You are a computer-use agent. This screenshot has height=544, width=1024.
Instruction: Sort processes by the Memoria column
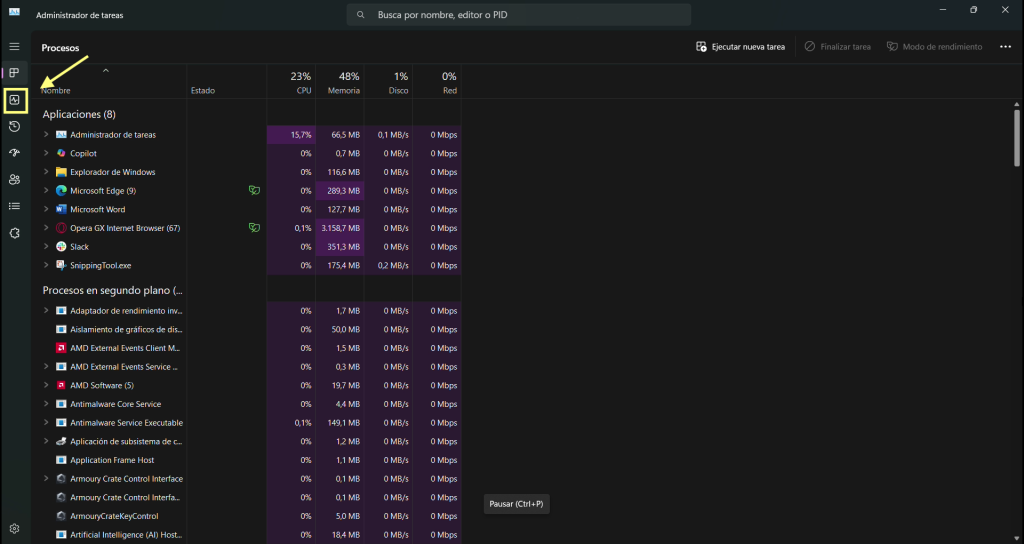pos(343,83)
